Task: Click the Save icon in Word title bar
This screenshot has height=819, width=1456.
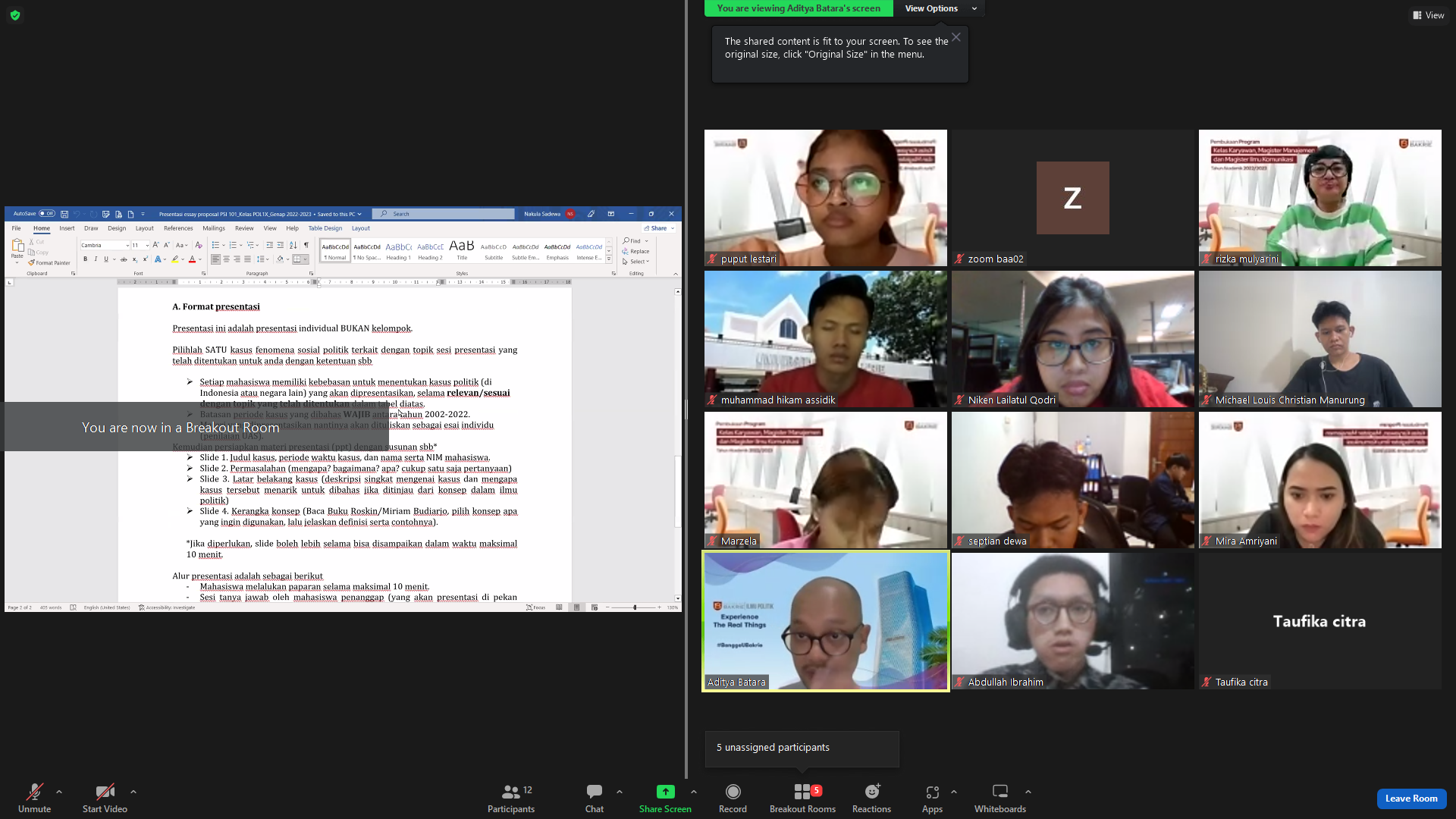Action: pos(64,214)
